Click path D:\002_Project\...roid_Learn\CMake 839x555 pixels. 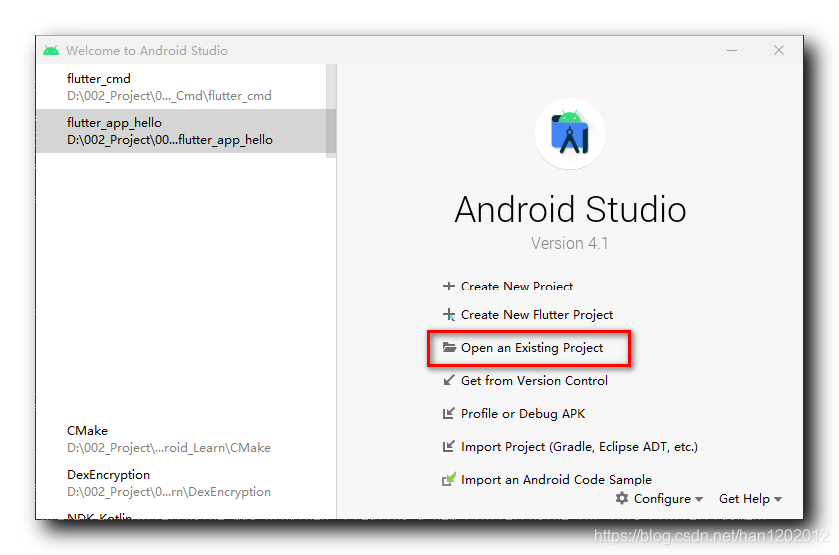coord(169,448)
